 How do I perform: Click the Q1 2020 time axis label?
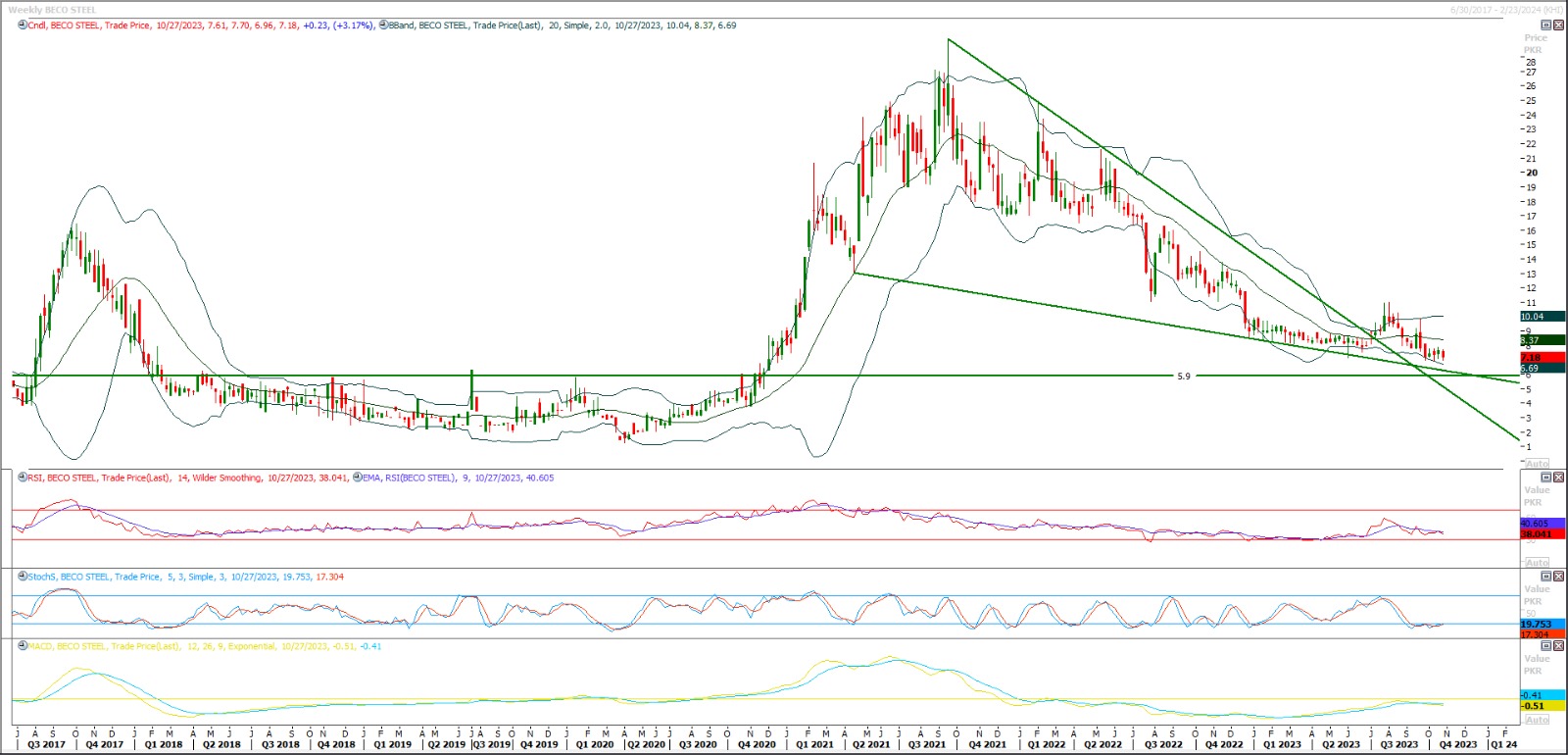click(x=595, y=744)
